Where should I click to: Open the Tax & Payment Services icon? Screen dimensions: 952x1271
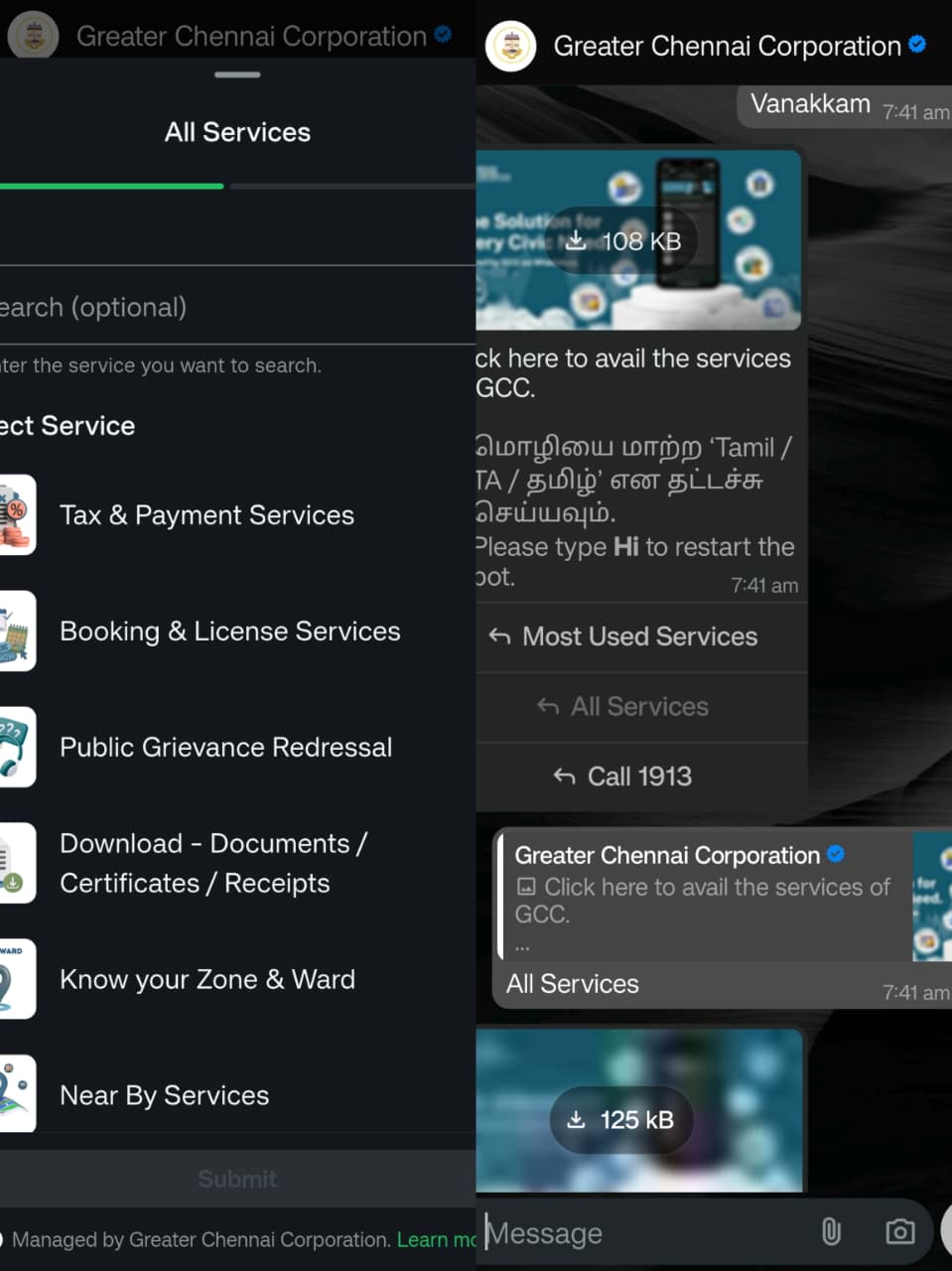pos(17,514)
